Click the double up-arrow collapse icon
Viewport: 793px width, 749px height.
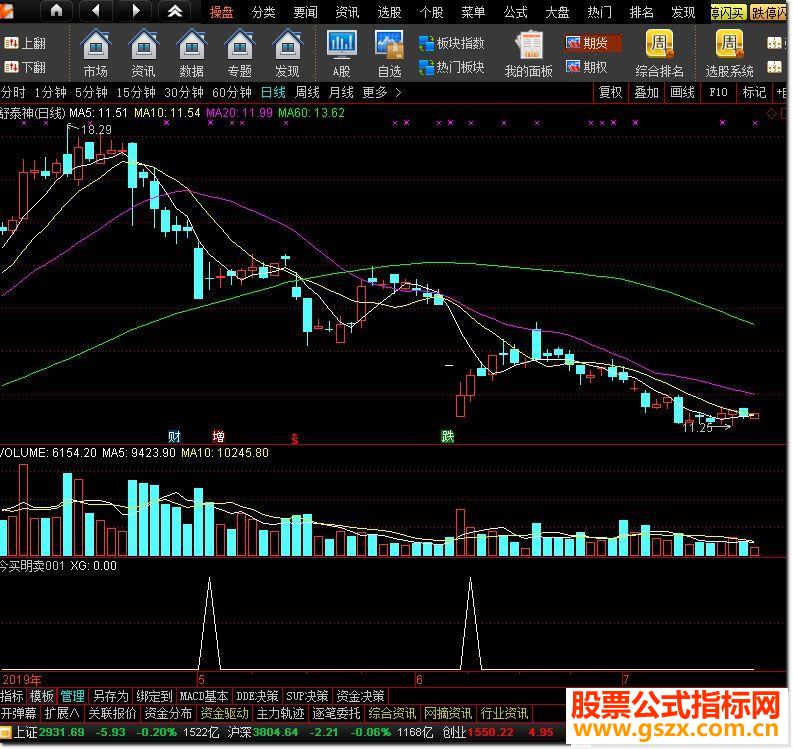pyautogui.click(x=175, y=10)
